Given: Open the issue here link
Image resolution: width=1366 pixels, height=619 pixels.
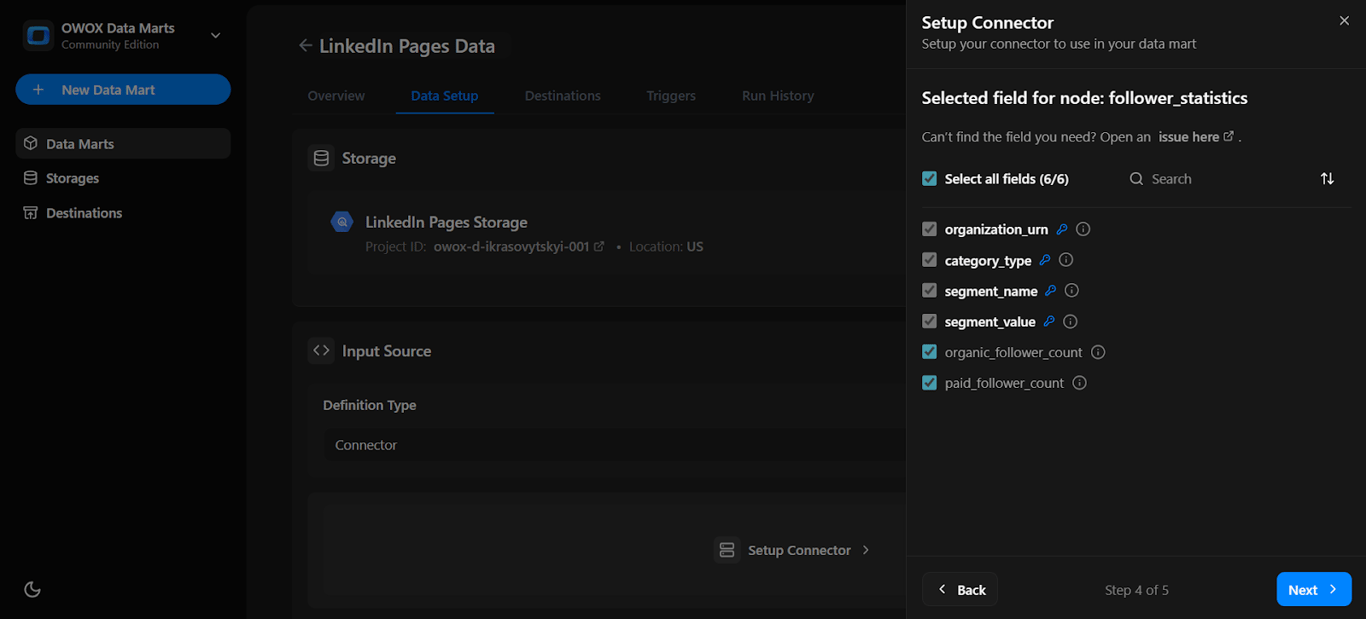Looking at the screenshot, I should 1196,137.
